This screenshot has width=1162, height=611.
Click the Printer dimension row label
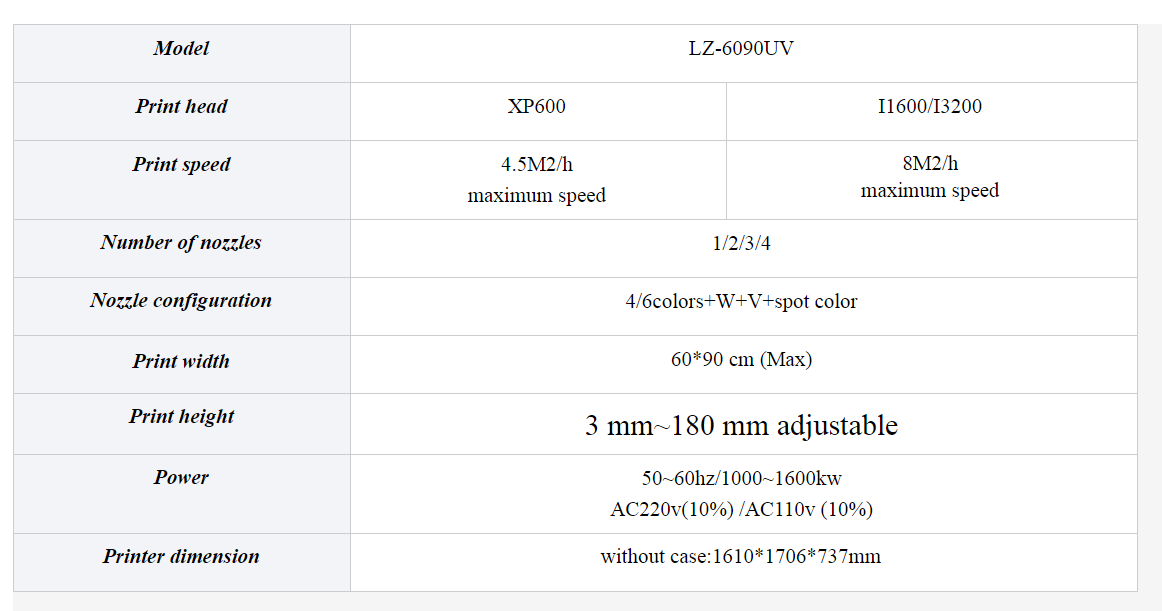point(181,557)
